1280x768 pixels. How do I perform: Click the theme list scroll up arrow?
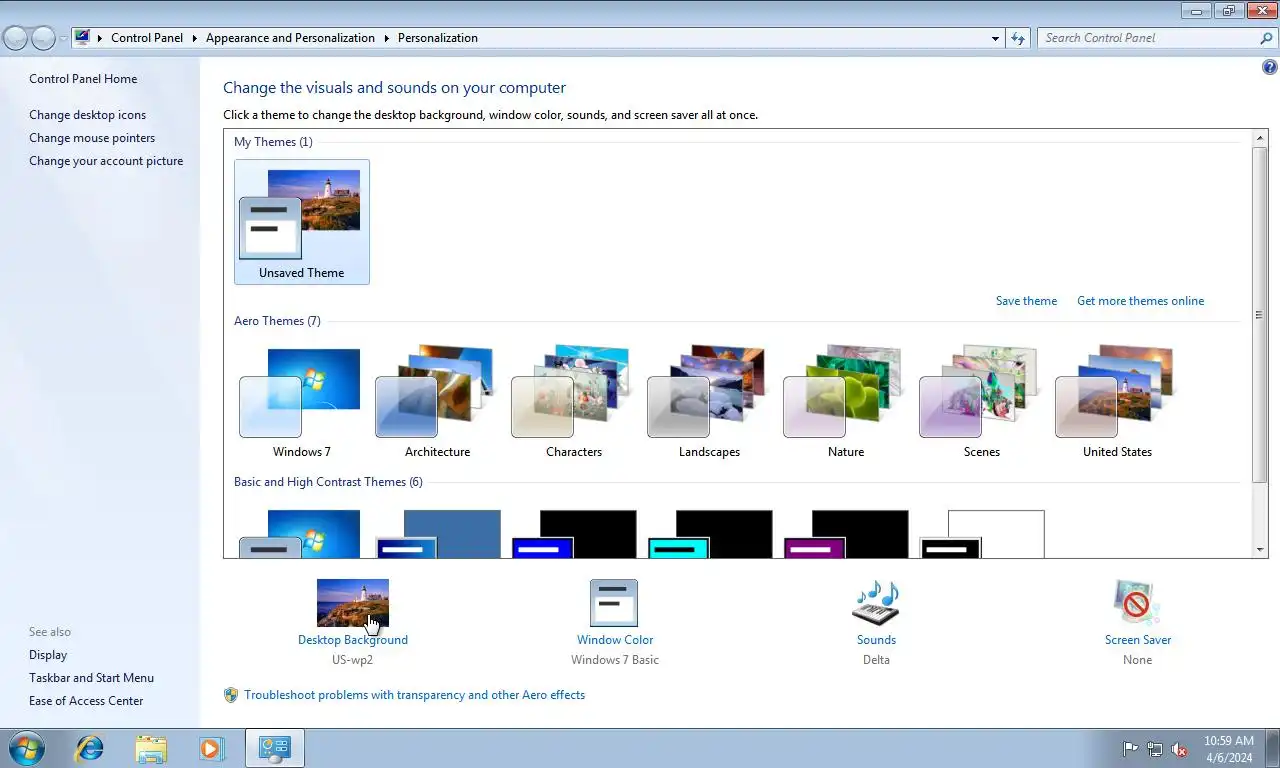pos(1259,137)
